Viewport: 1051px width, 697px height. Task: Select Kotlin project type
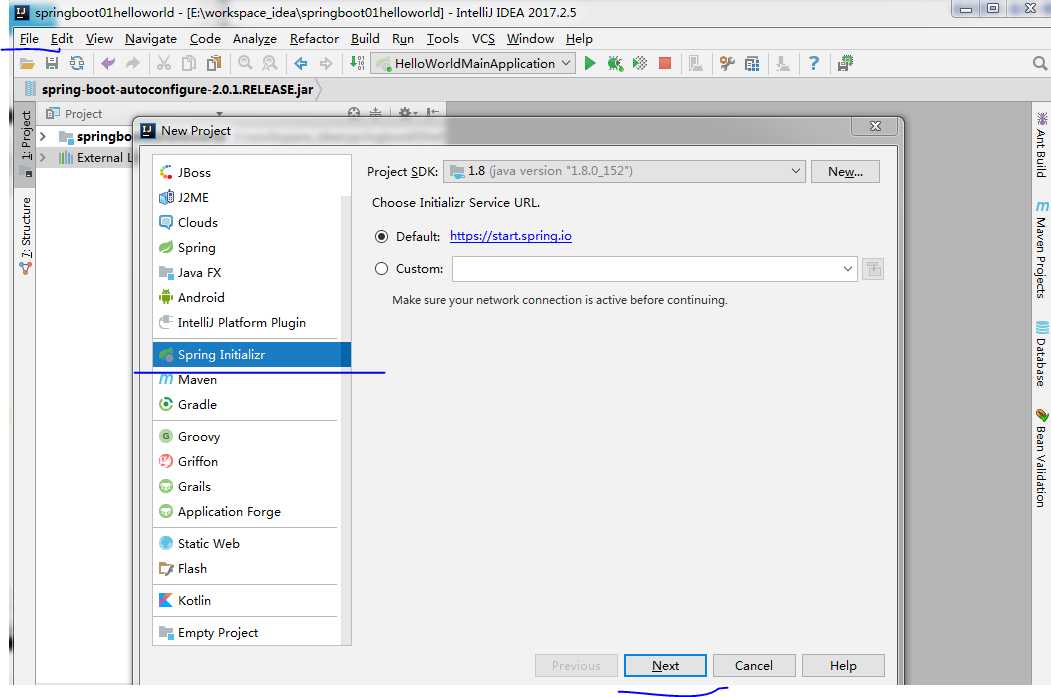coord(247,600)
